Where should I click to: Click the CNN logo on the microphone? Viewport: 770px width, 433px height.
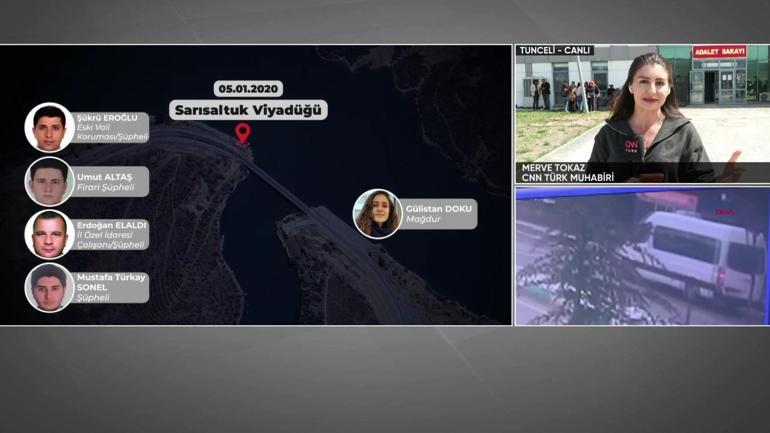(631, 146)
